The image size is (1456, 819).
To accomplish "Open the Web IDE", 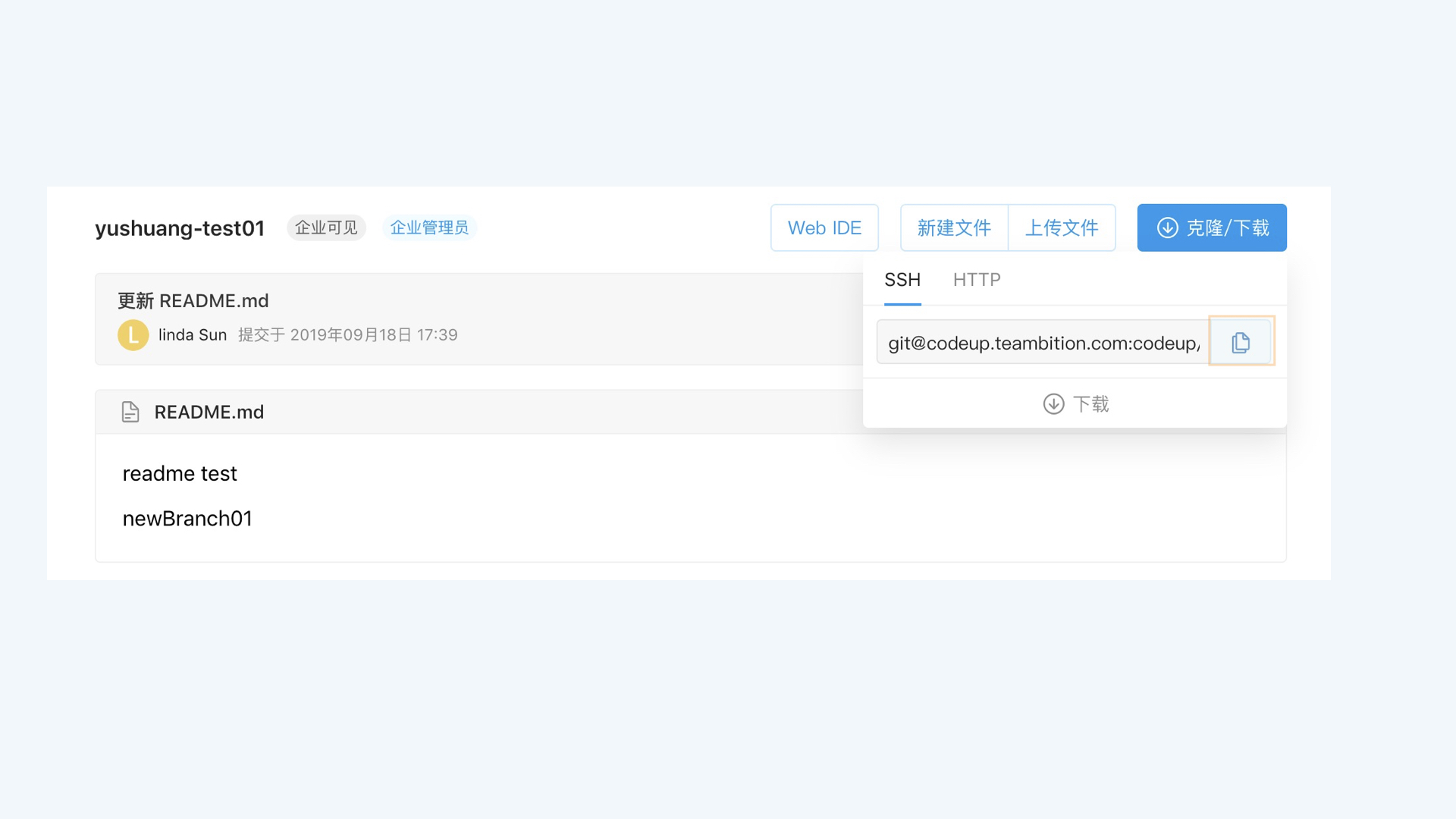I will click(824, 227).
